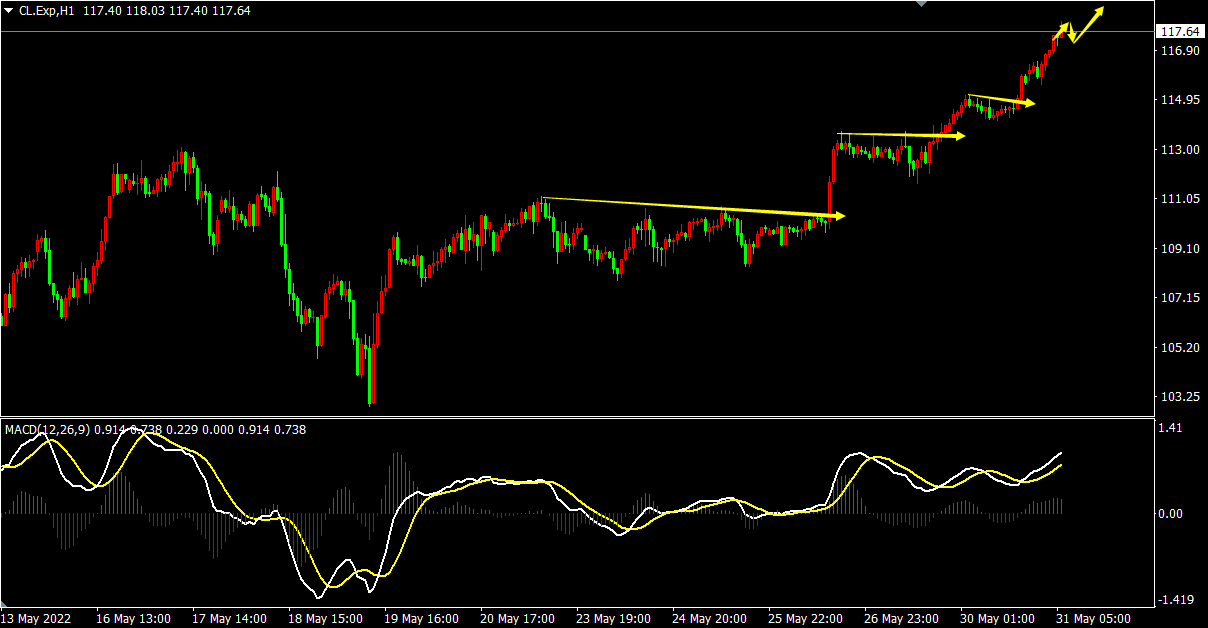Click the current price label 117.64
1208x628 pixels.
click(1179, 32)
